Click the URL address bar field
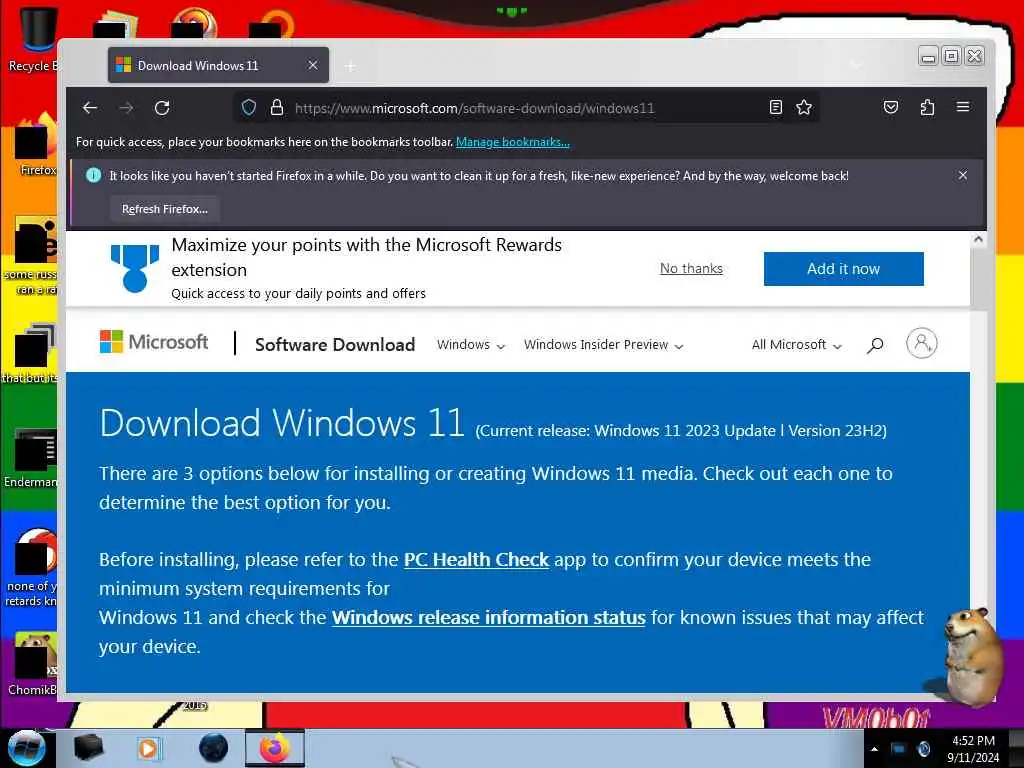Screen dimensions: 1024x768 [526, 108]
